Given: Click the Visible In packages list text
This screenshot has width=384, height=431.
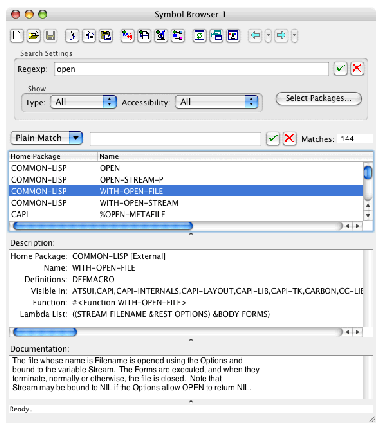Looking at the screenshot, I should coord(218,291).
